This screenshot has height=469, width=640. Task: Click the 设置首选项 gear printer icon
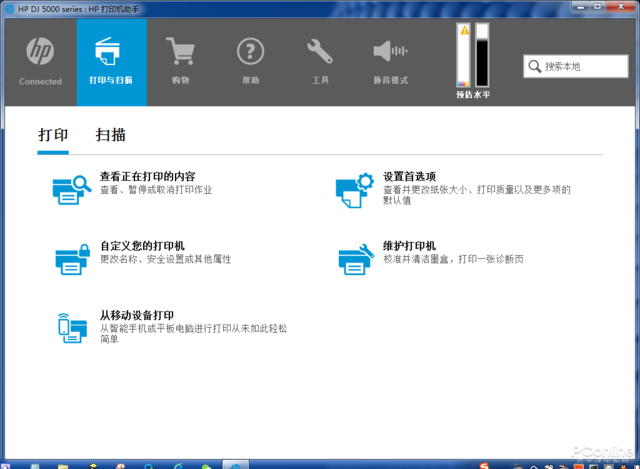(355, 190)
